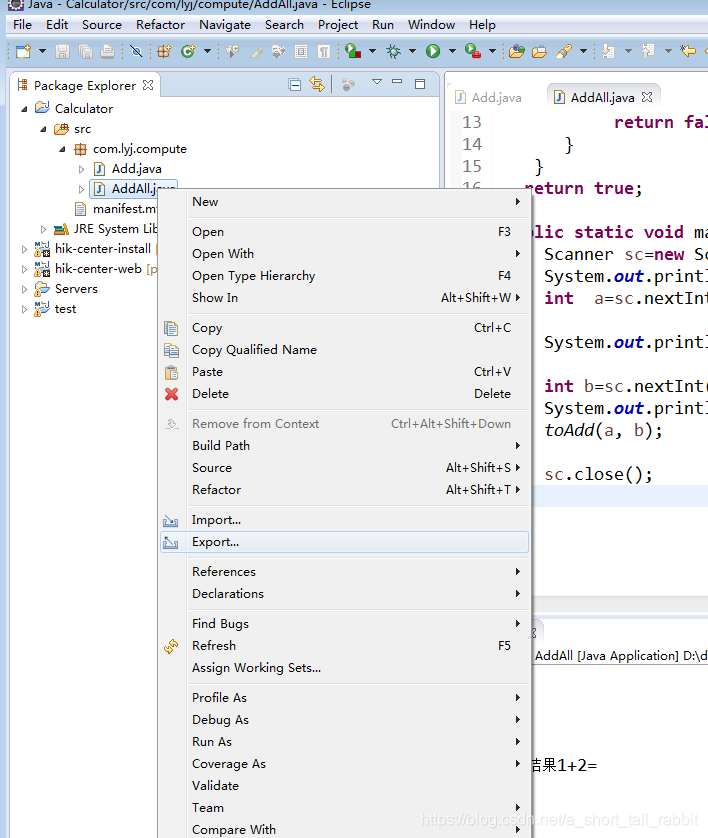Open the Debug dropdown arrow
The height and width of the screenshot is (838, 708).
click(413, 51)
